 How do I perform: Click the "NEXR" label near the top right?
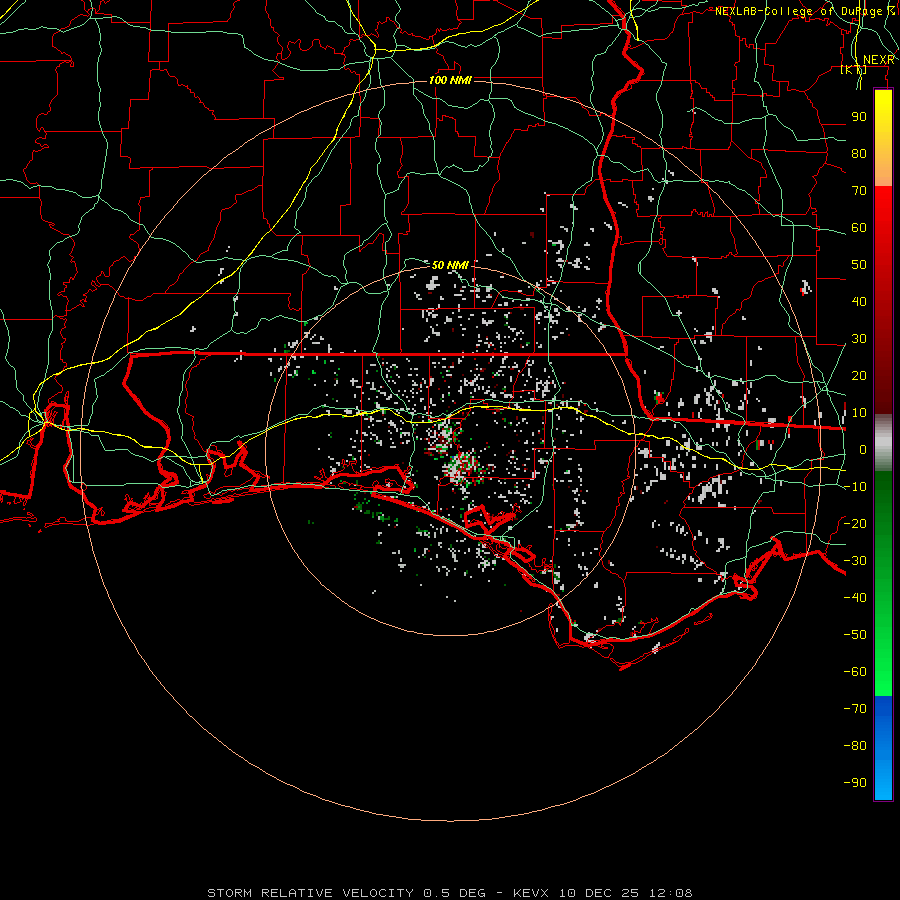pos(879,60)
